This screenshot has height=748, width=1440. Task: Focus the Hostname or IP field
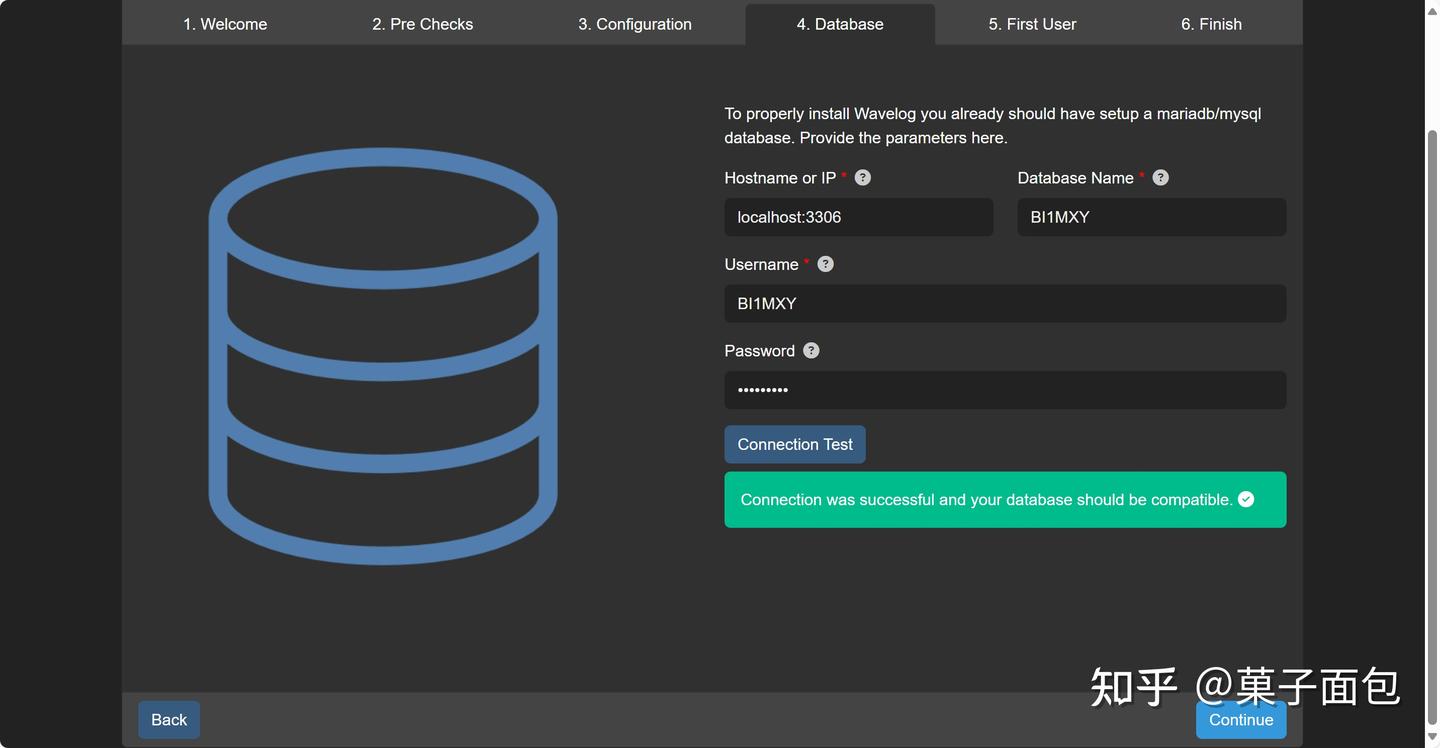[858, 217]
